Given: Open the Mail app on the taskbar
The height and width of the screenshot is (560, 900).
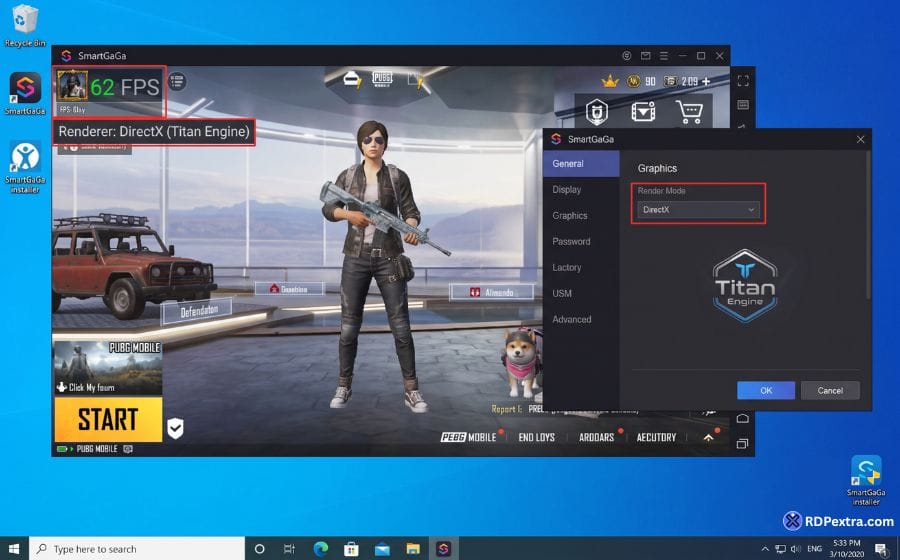Looking at the screenshot, I should click(x=382, y=549).
